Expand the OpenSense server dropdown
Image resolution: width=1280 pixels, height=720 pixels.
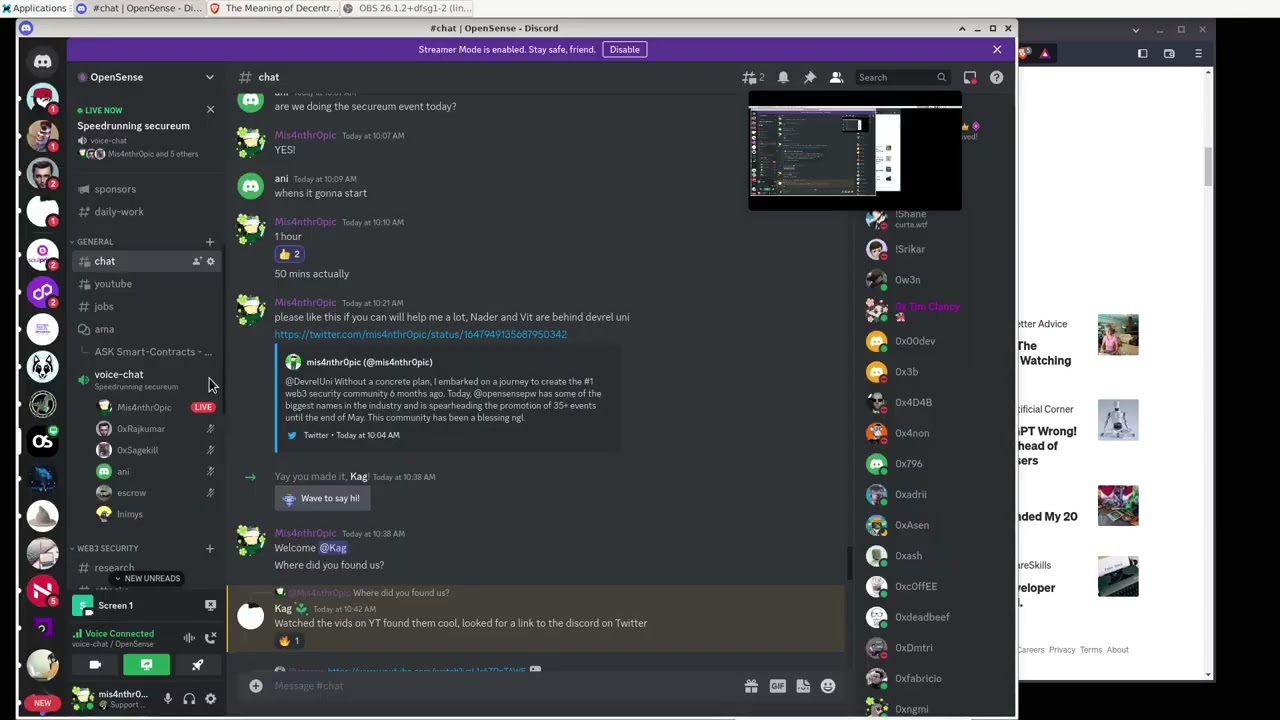pos(209,77)
